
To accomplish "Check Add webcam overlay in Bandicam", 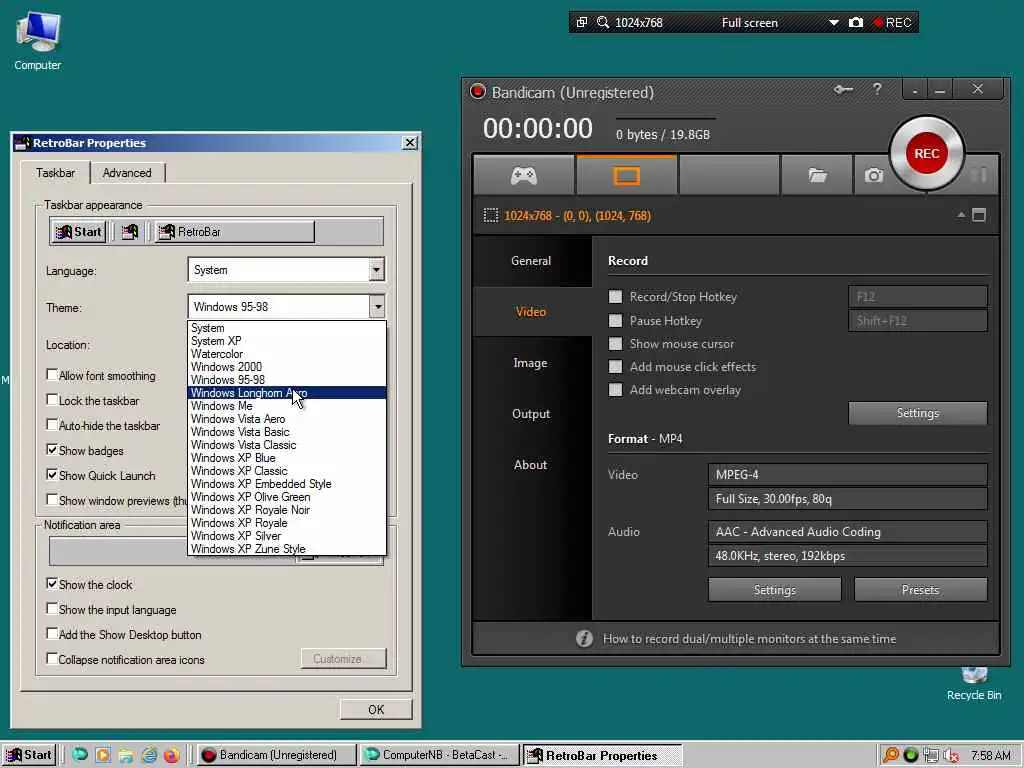I will point(615,390).
